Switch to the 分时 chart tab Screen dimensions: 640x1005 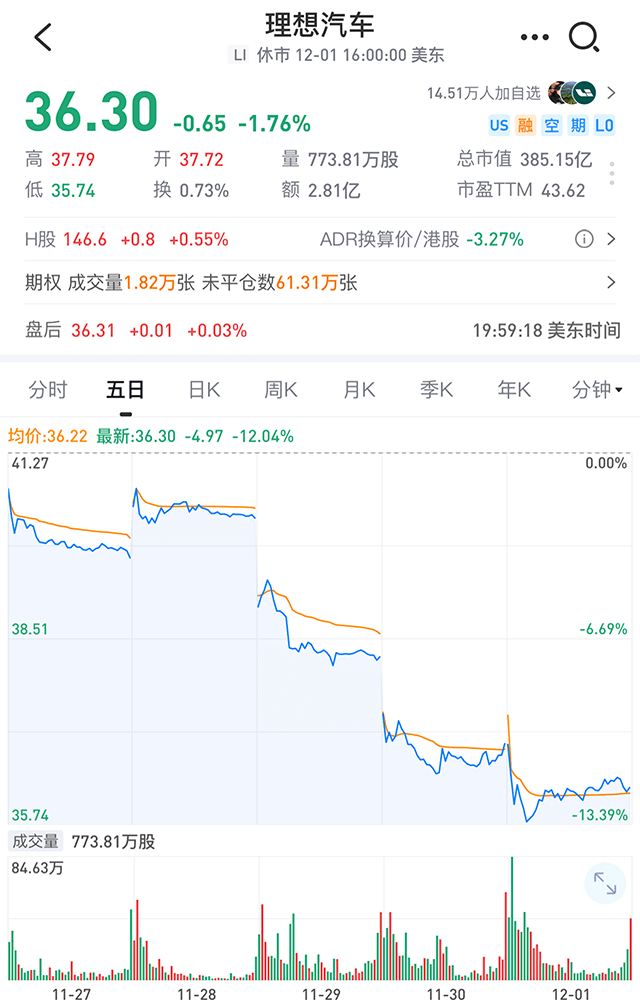[48, 389]
